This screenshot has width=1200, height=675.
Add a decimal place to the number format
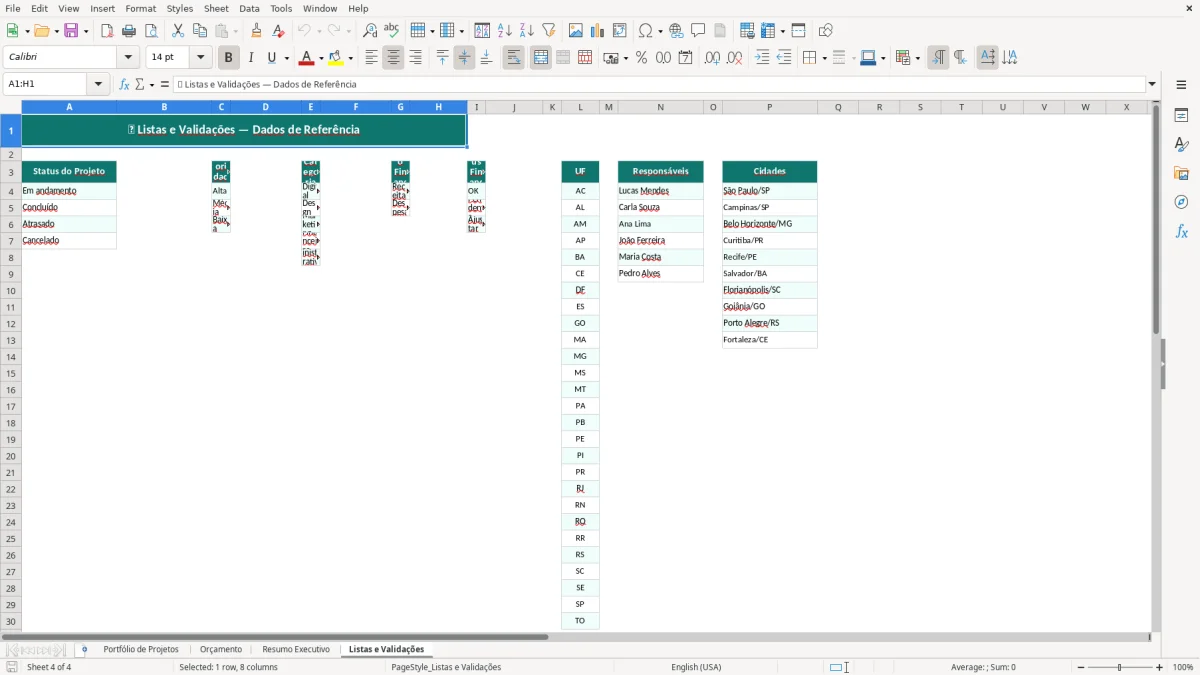pos(712,58)
